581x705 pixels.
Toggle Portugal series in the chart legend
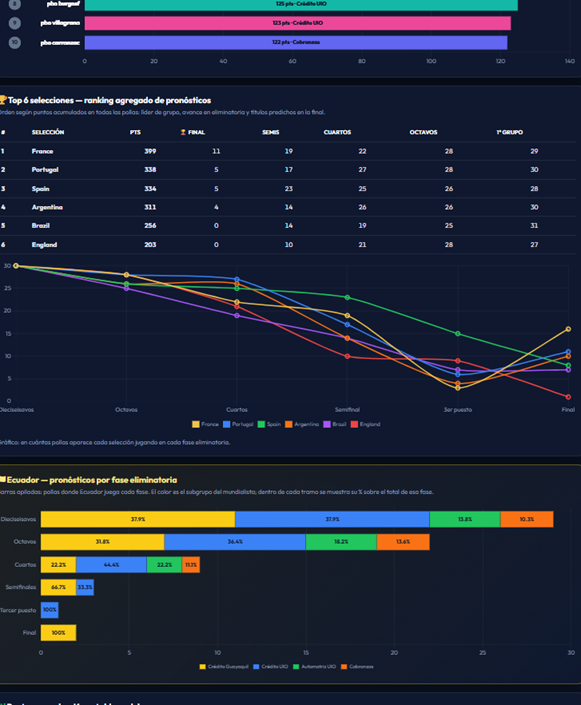238,424
